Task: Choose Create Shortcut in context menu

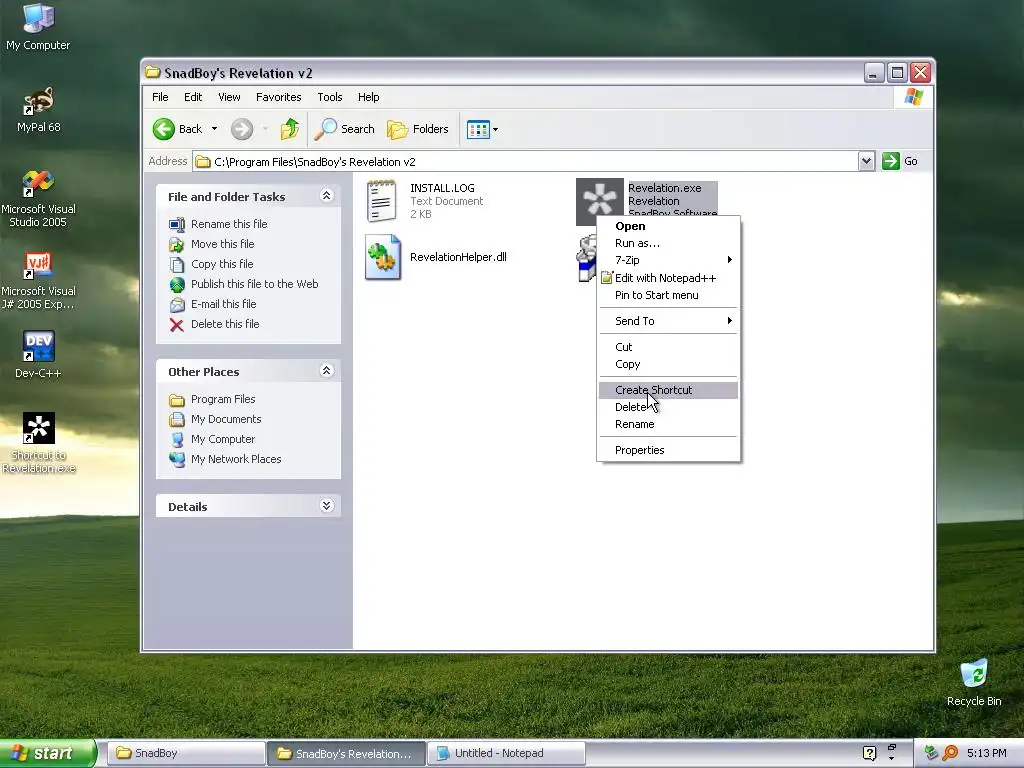Action: tap(669, 390)
